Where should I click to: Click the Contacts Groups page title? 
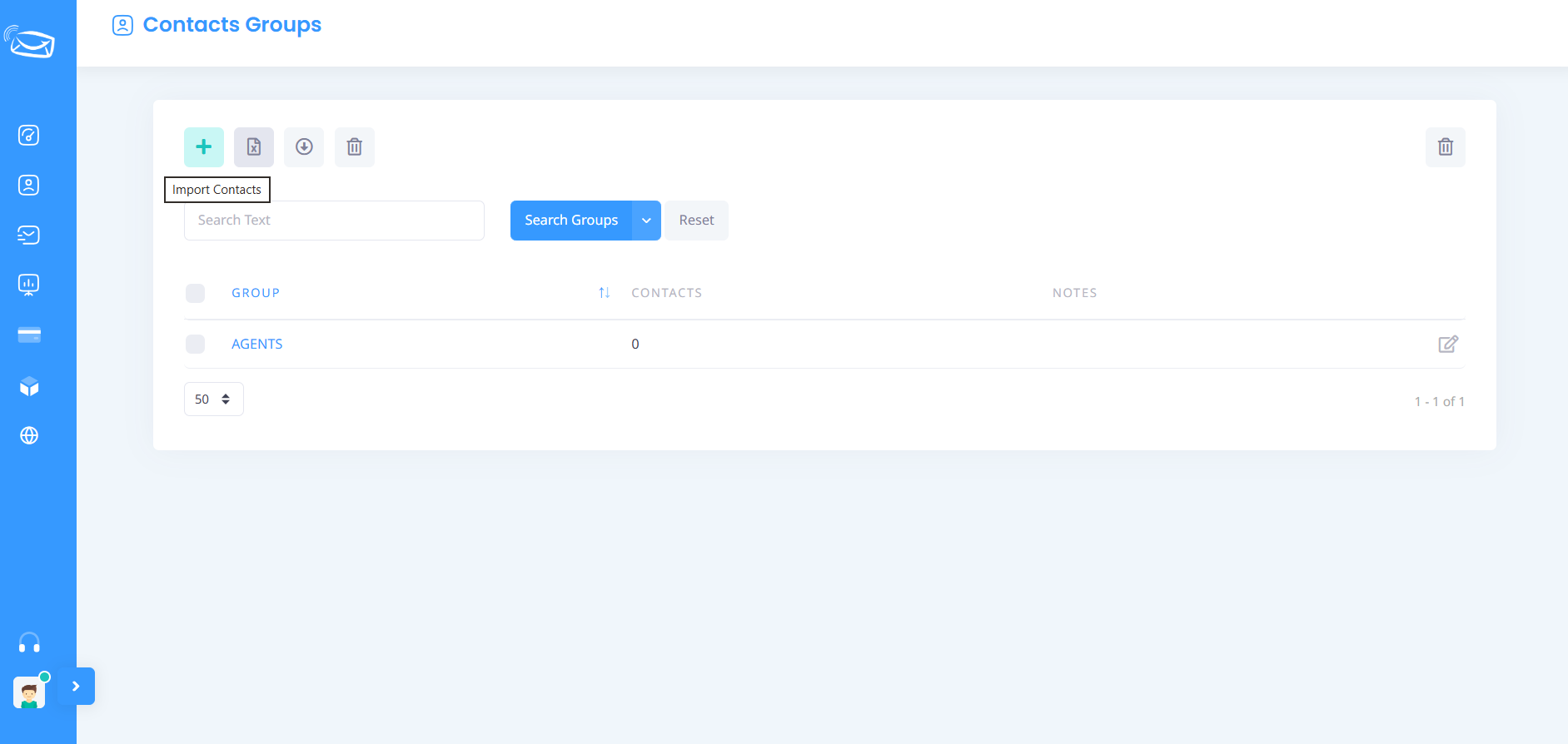(232, 25)
